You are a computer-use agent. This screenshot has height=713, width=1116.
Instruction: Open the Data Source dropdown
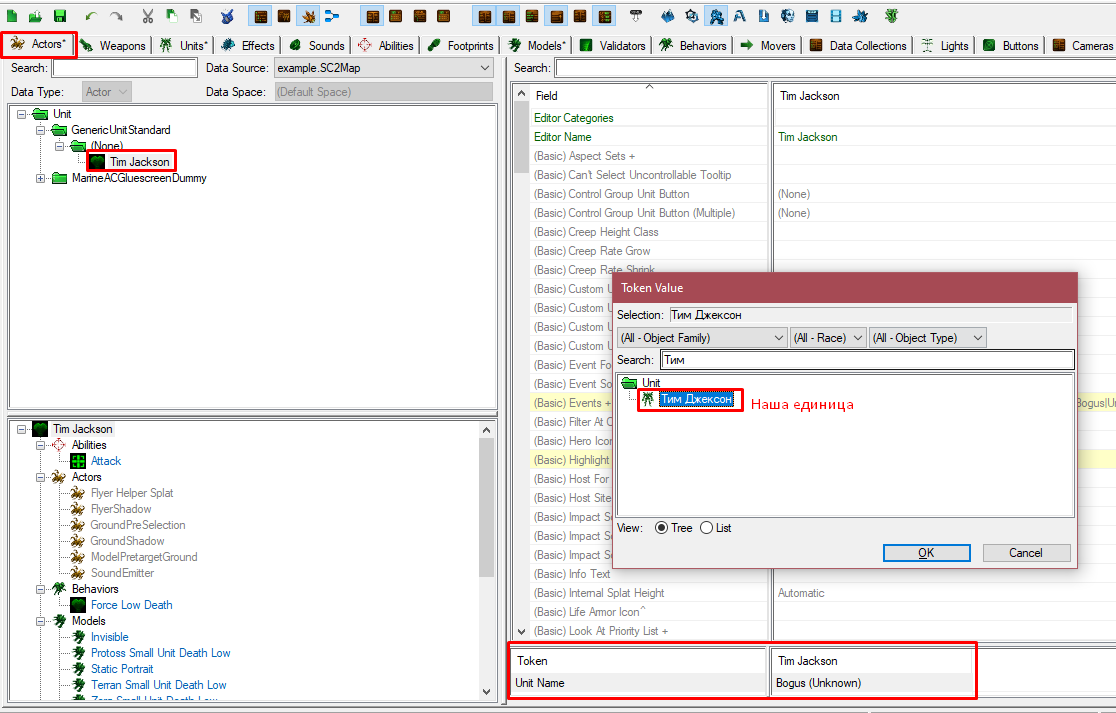point(384,68)
